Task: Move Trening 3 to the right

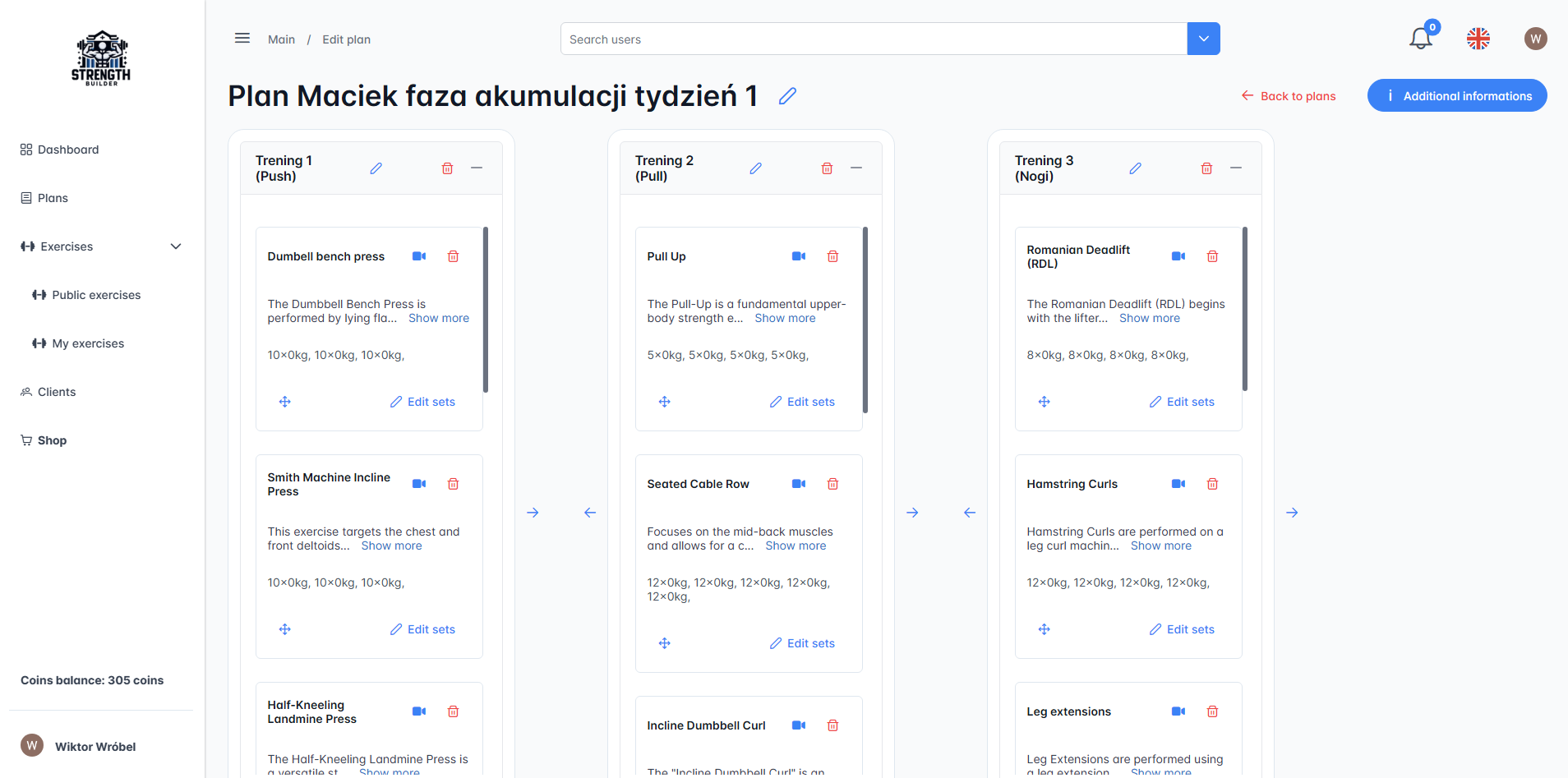Action: [x=1292, y=513]
